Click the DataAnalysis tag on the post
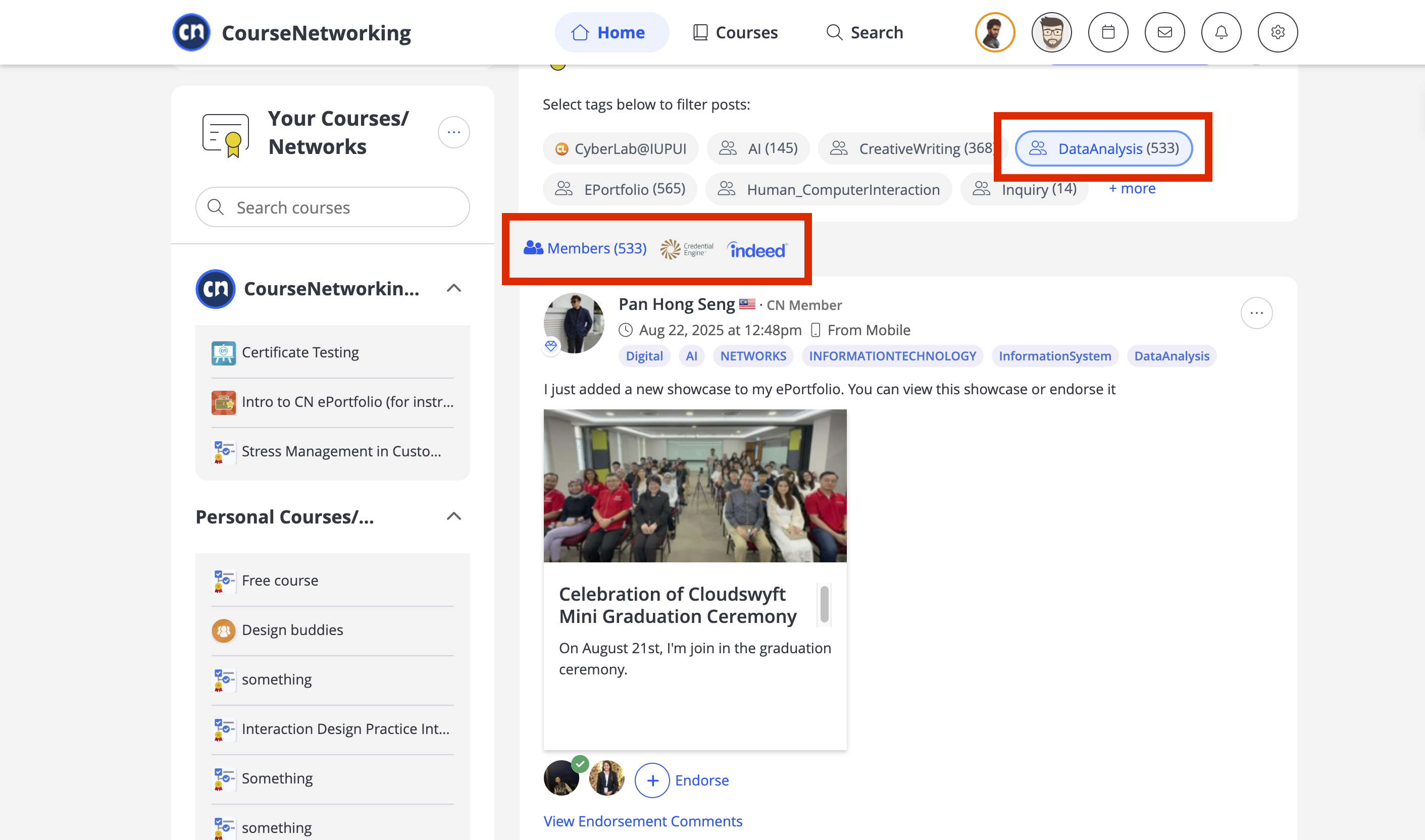This screenshot has height=840, width=1425. coord(1172,356)
